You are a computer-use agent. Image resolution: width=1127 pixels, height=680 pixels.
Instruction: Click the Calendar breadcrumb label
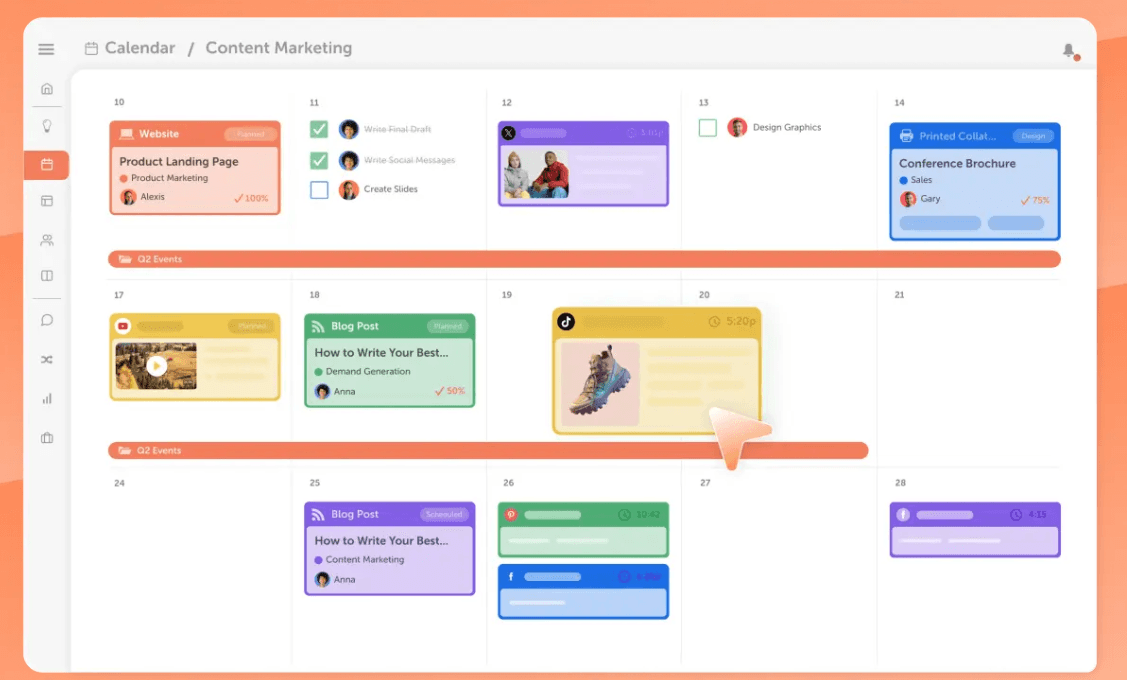140,47
